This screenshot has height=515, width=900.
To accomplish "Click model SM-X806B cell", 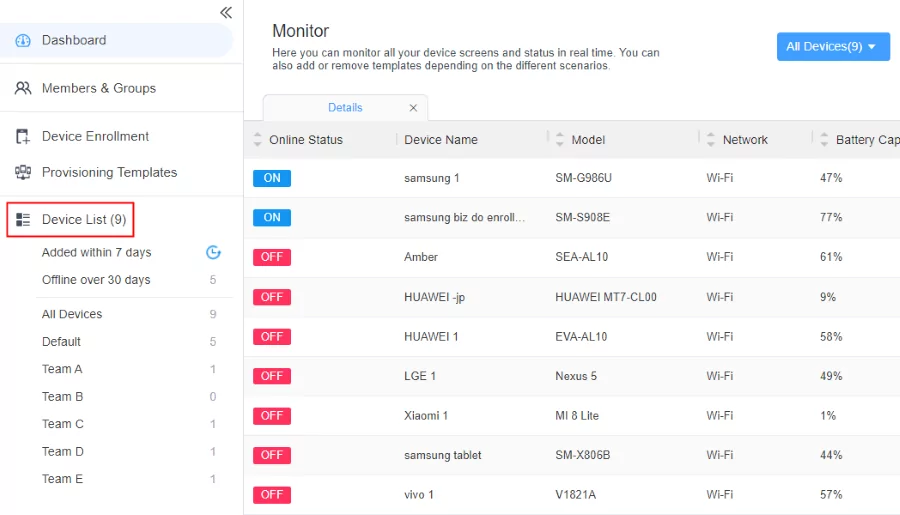I will click(x=583, y=455).
